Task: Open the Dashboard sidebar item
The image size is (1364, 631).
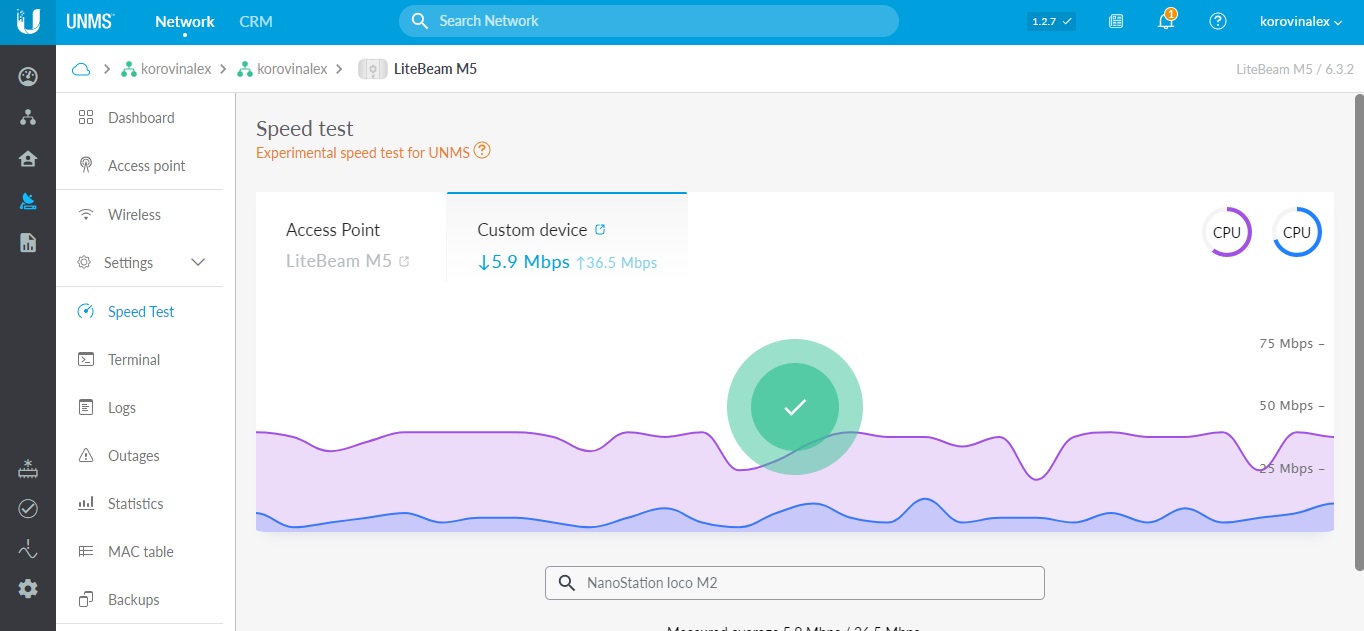Action: pyautogui.click(x=139, y=118)
